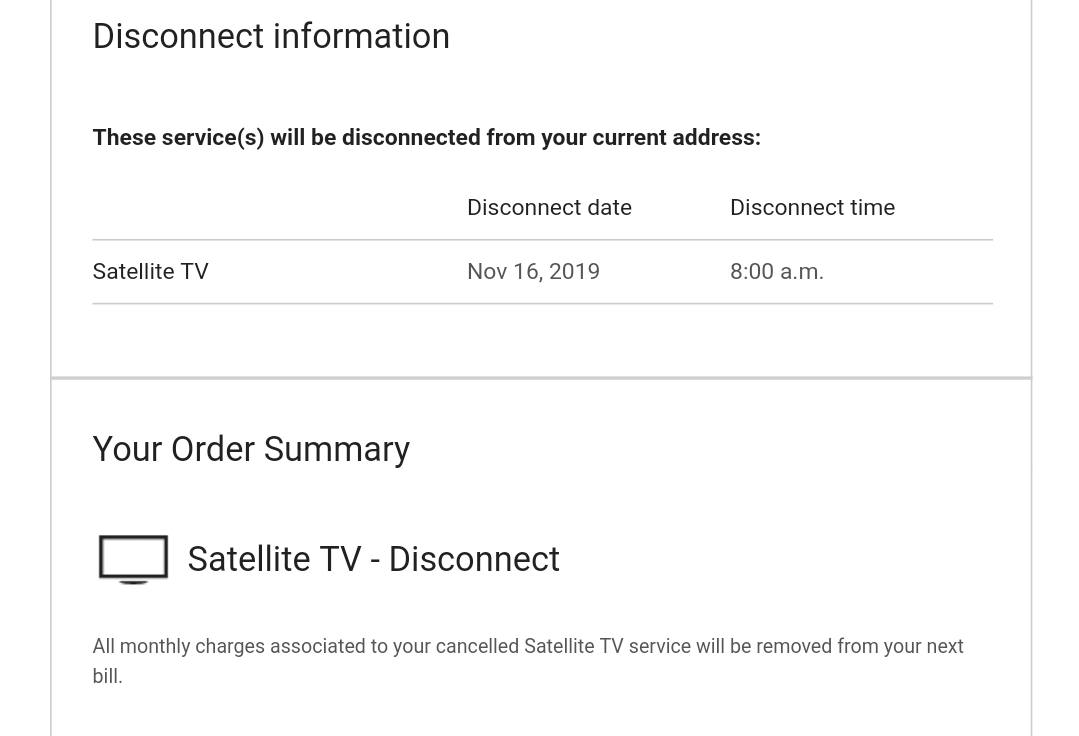The height and width of the screenshot is (736, 1079).
Task: Click the TV monitor icon
Action: [x=133, y=559]
